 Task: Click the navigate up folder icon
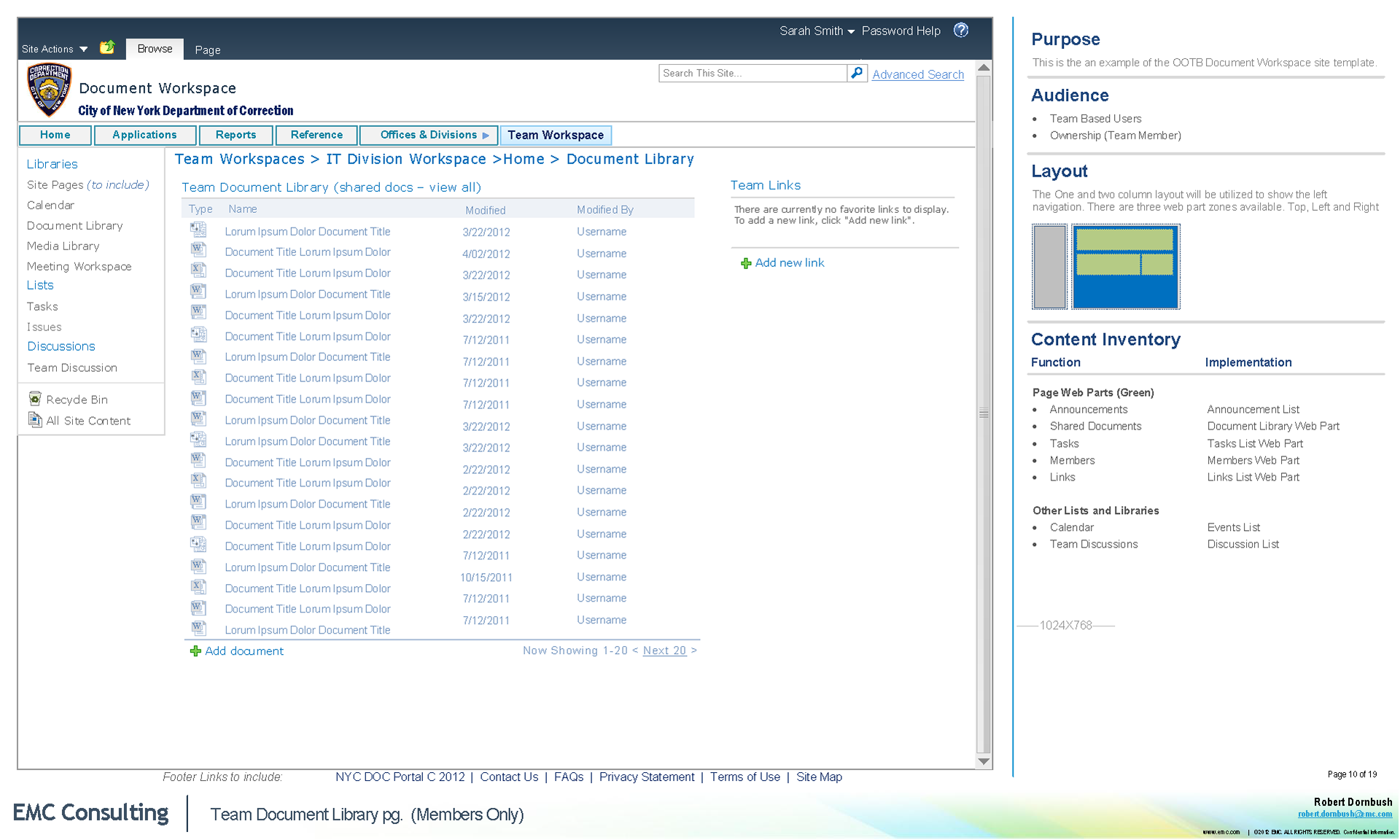[x=107, y=47]
